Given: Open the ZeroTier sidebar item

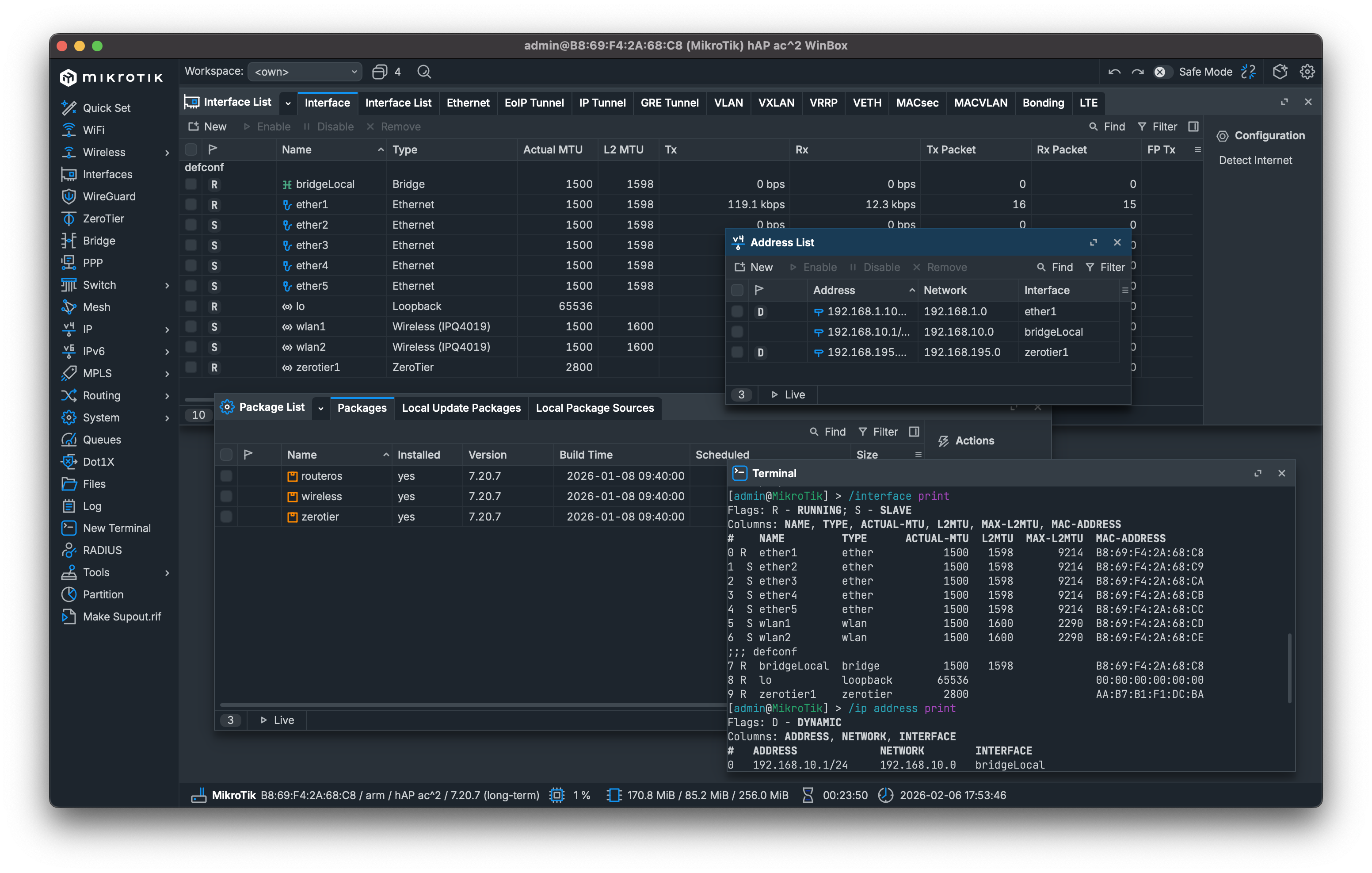Looking at the screenshot, I should (x=103, y=218).
